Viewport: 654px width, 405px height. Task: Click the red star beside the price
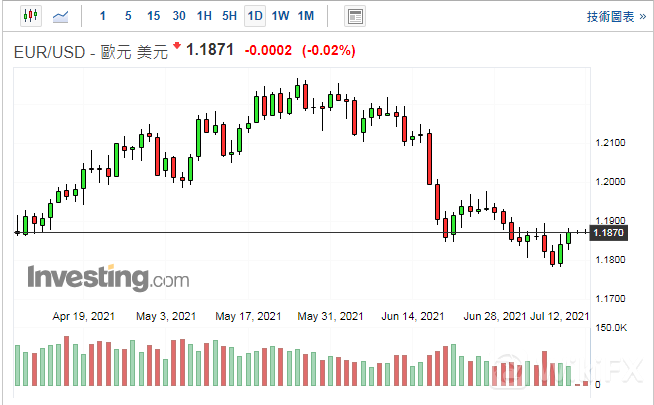pyautogui.click(x=177, y=46)
